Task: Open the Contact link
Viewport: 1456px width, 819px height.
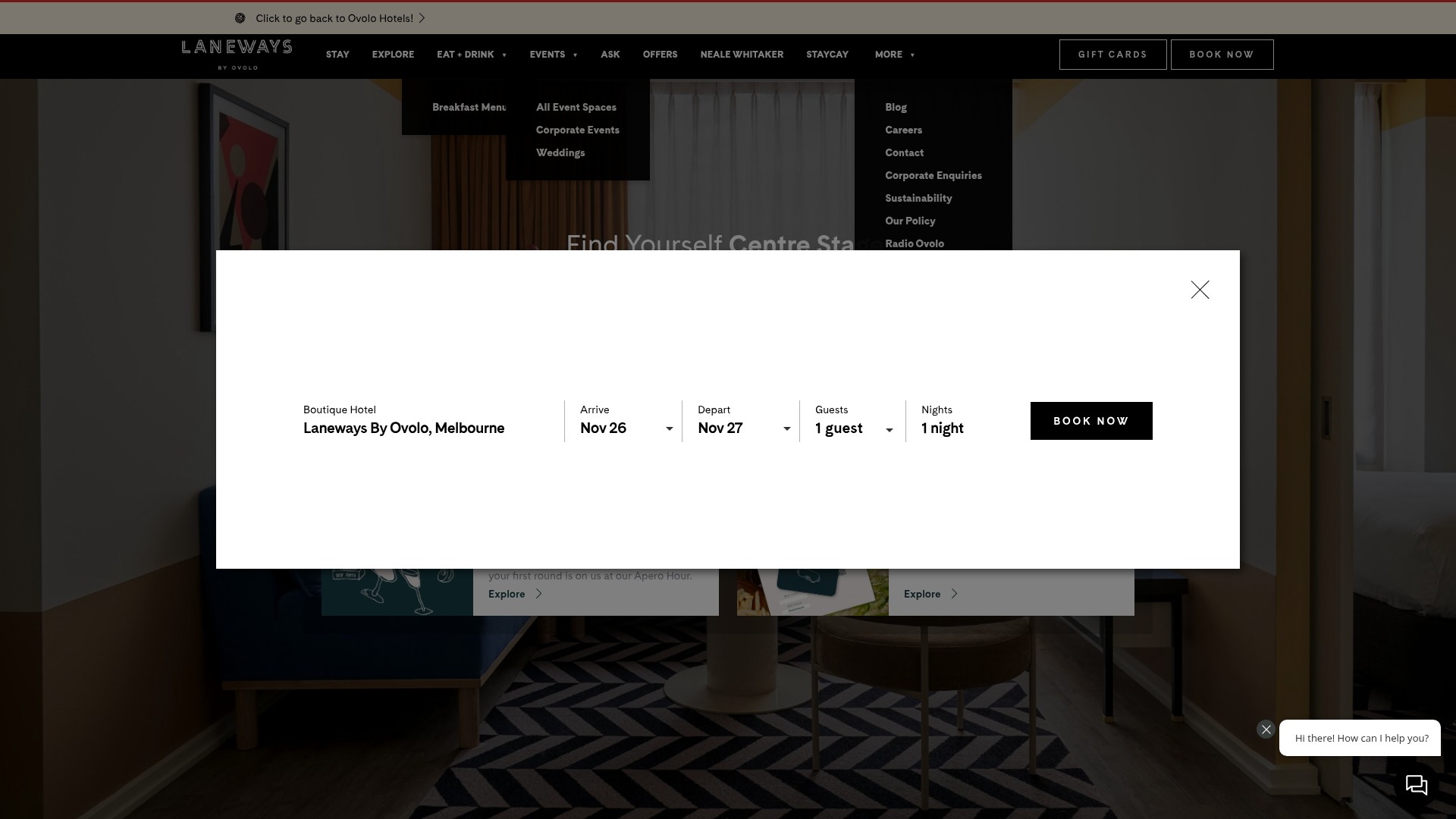Action: (904, 152)
